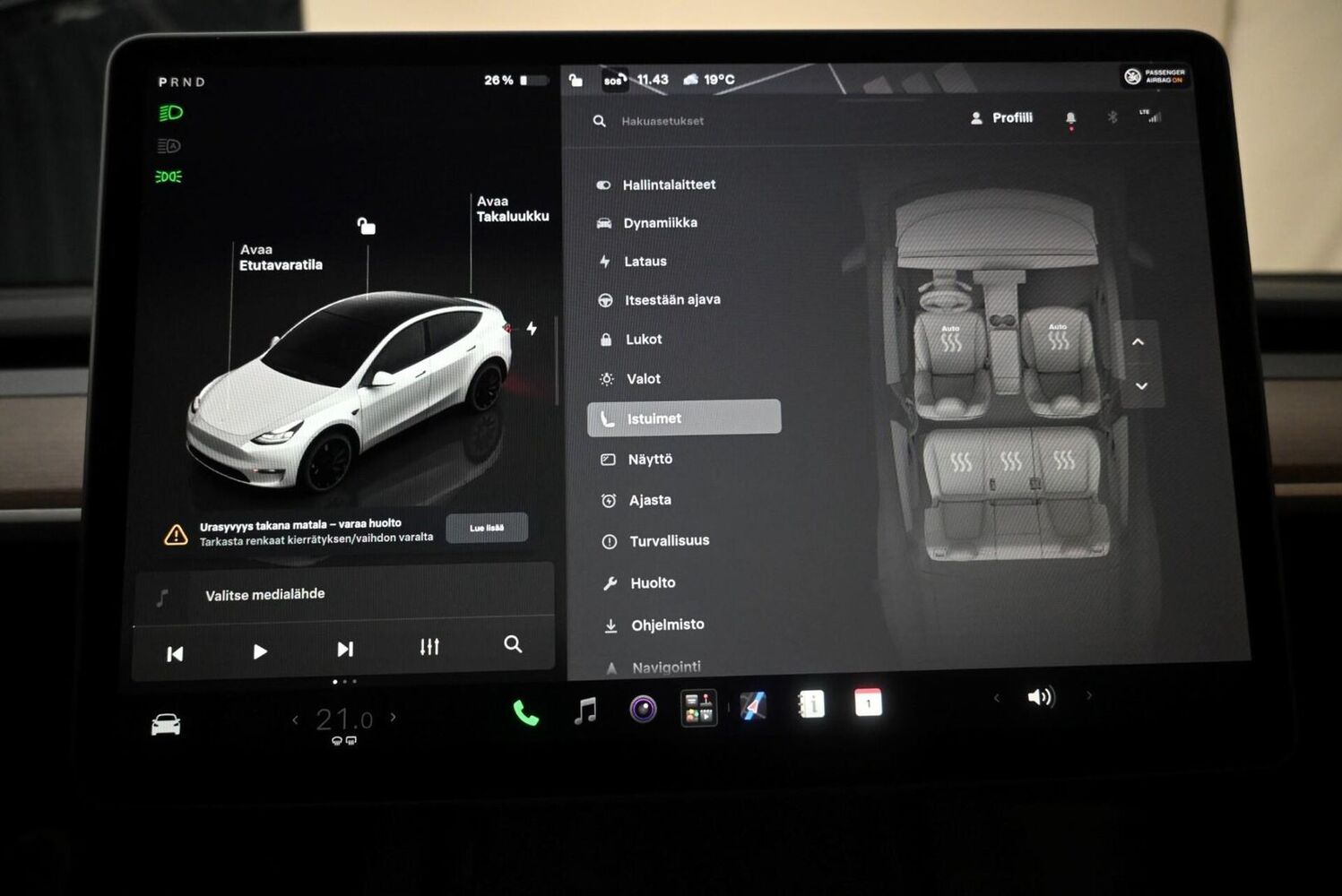Open the media equalizer settings icon

point(429,646)
